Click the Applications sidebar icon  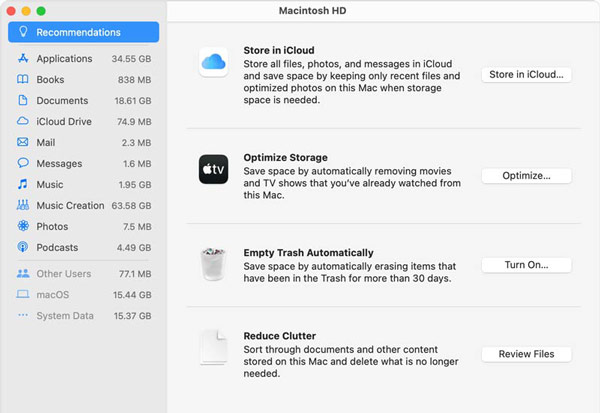tap(23, 58)
